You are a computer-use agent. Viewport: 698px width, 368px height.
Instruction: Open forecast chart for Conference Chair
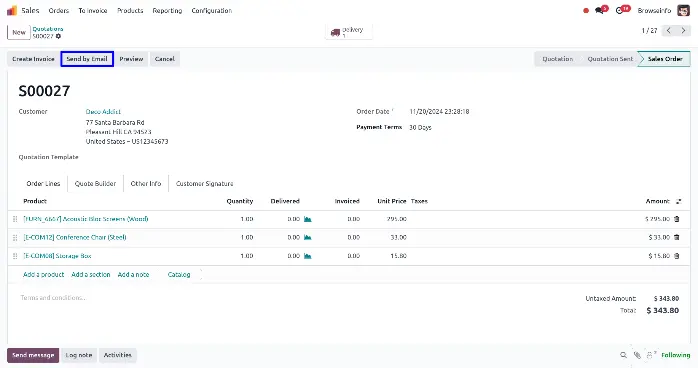coord(308,237)
